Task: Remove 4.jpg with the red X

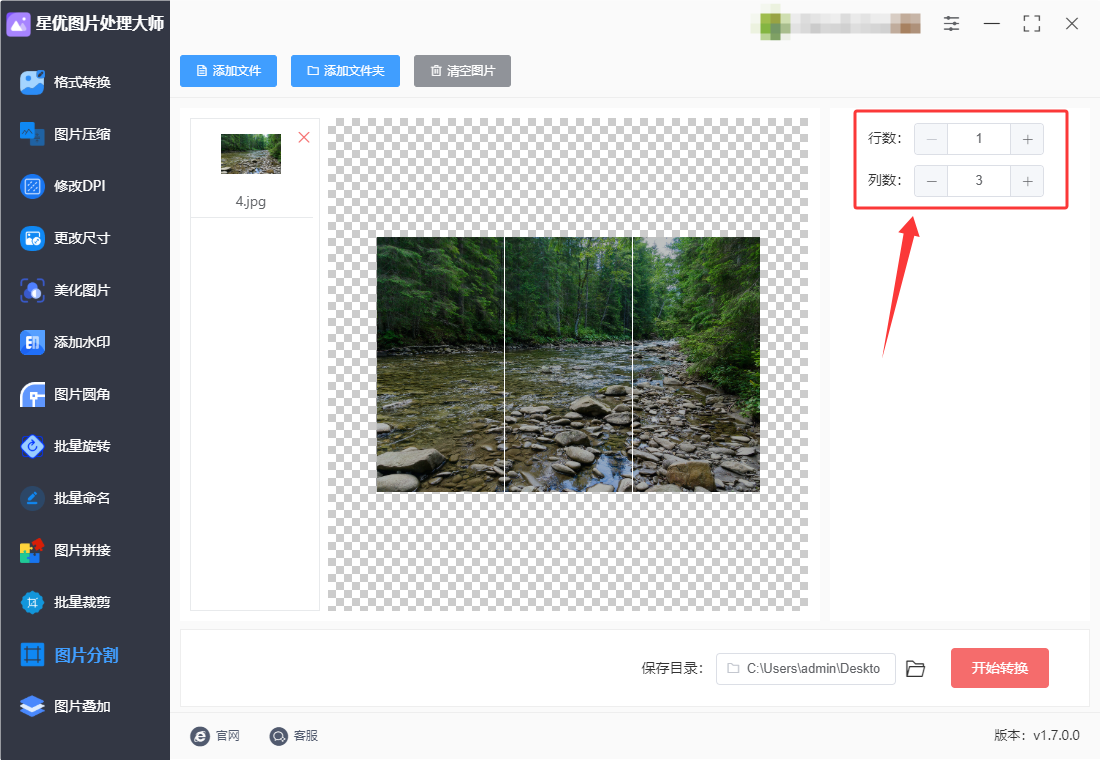Action: (x=304, y=138)
